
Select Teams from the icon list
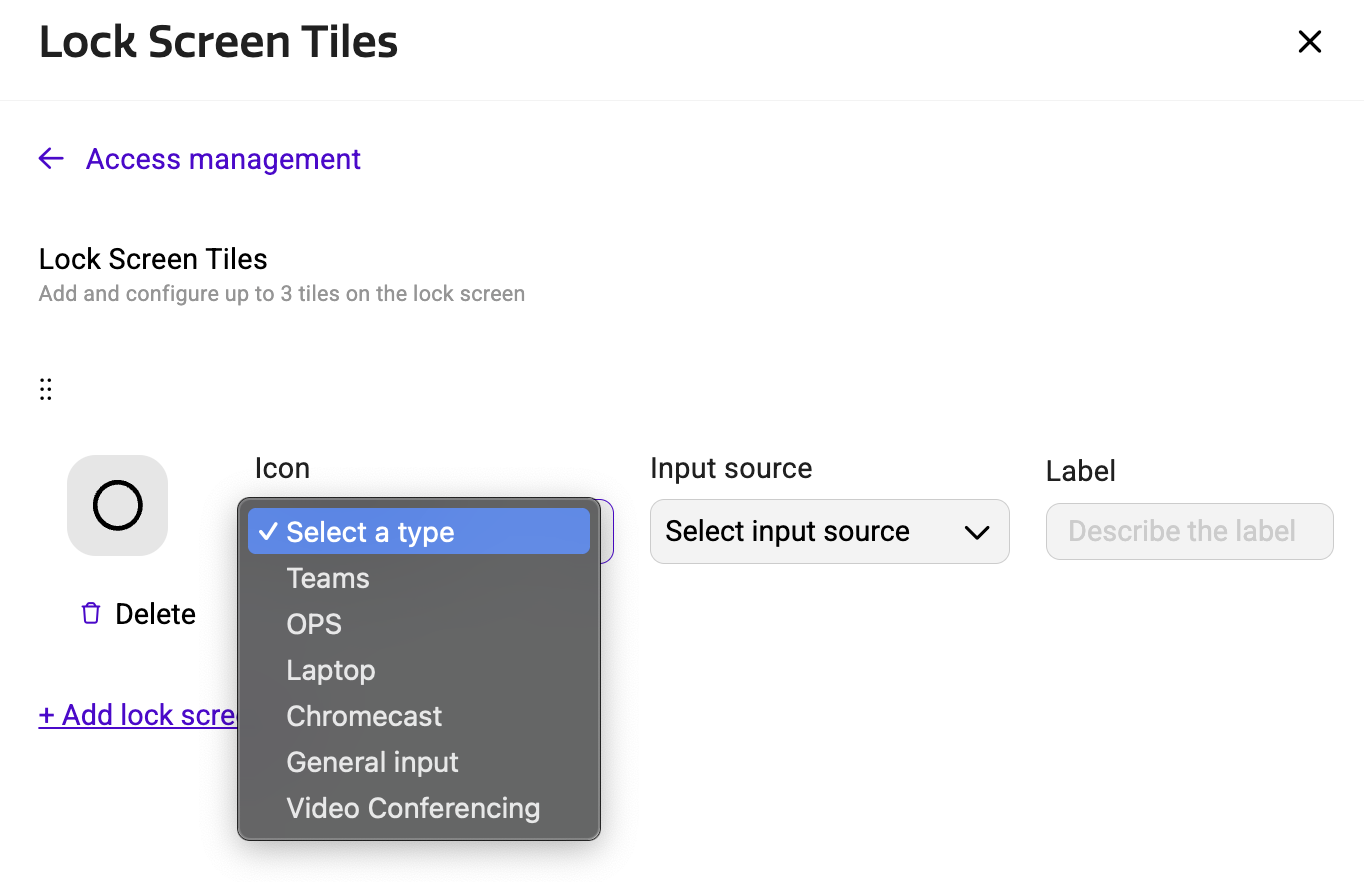pos(328,578)
